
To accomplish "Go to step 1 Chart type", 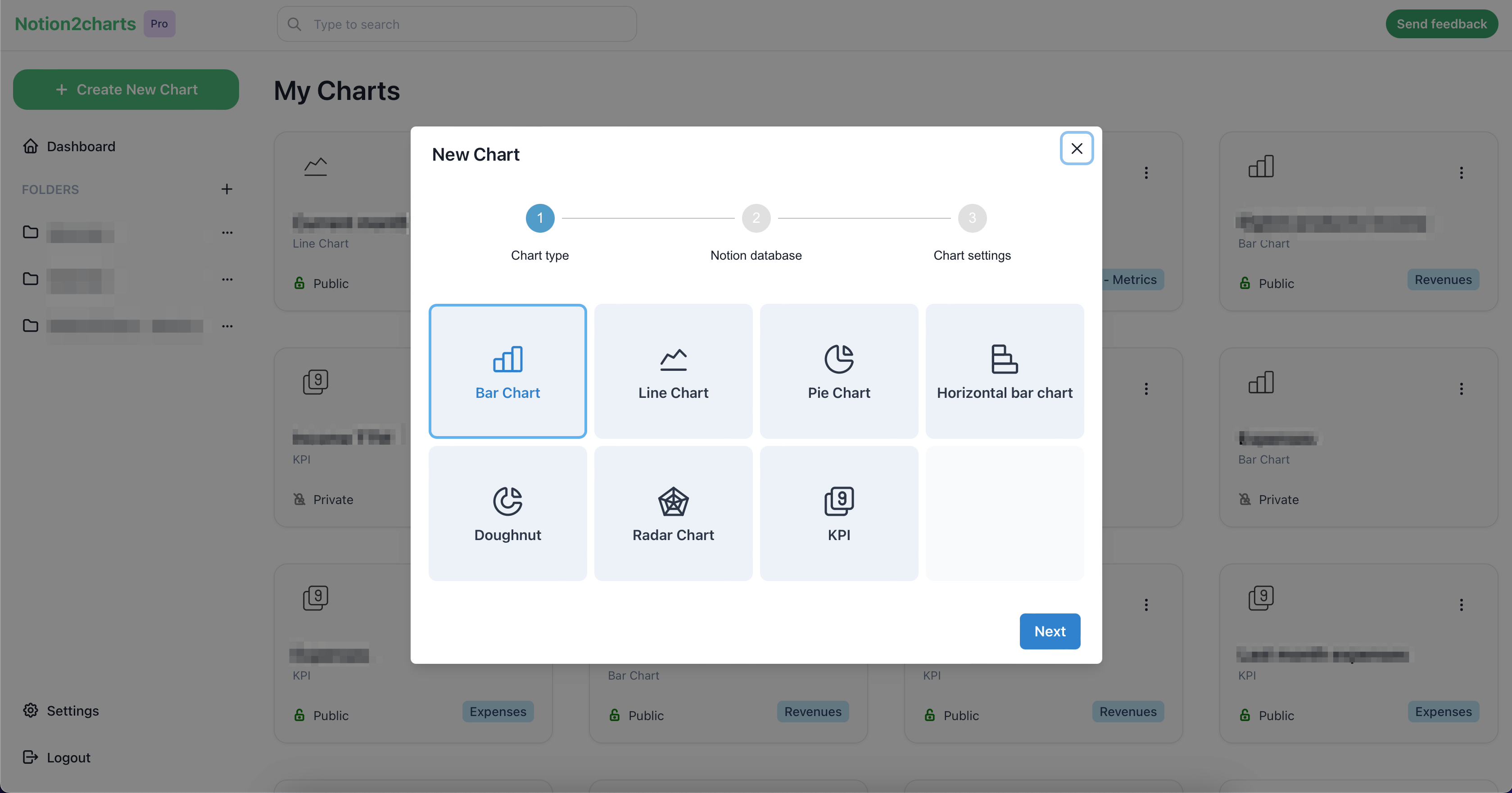I will pyautogui.click(x=539, y=218).
